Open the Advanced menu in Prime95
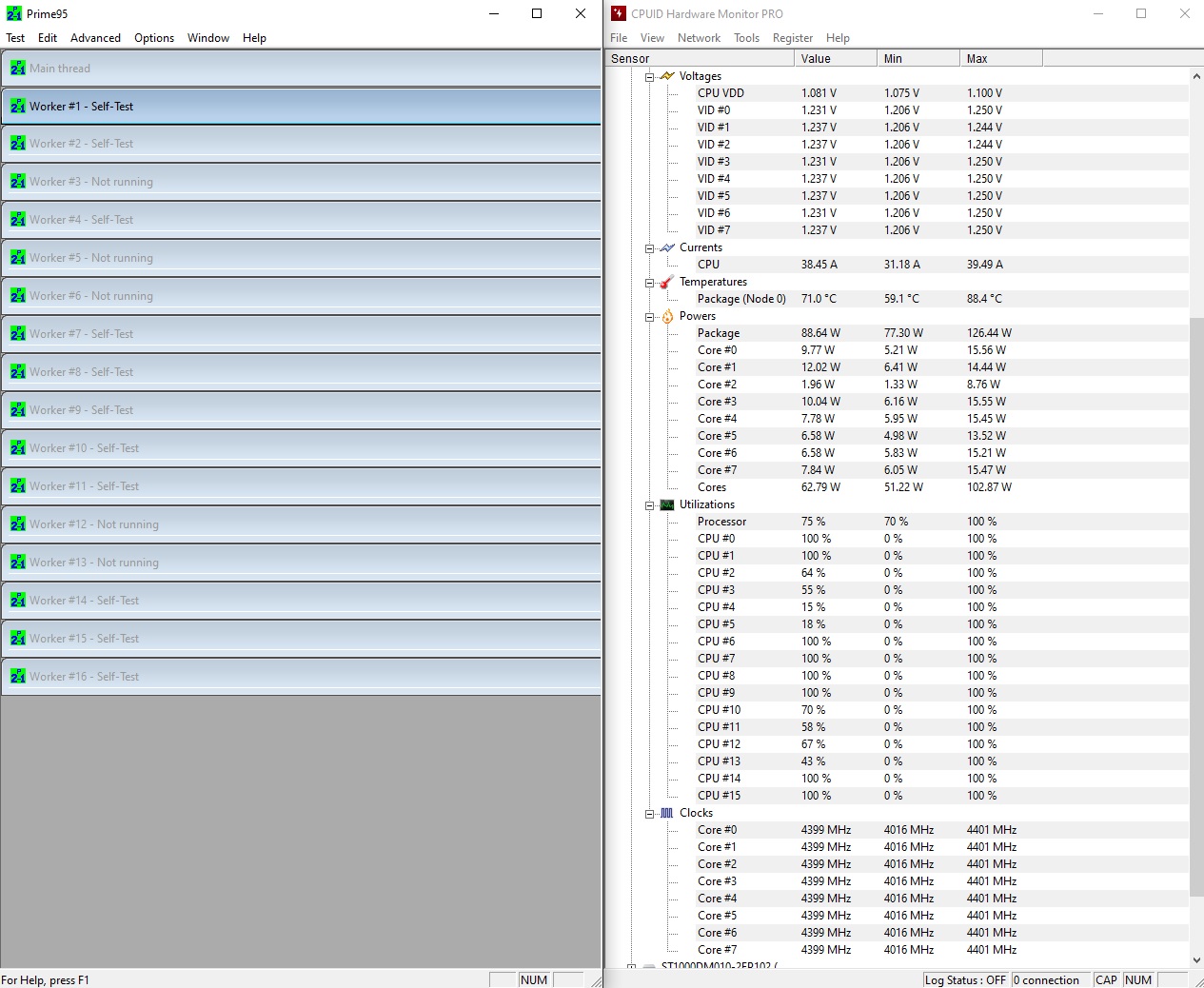 pyautogui.click(x=95, y=38)
